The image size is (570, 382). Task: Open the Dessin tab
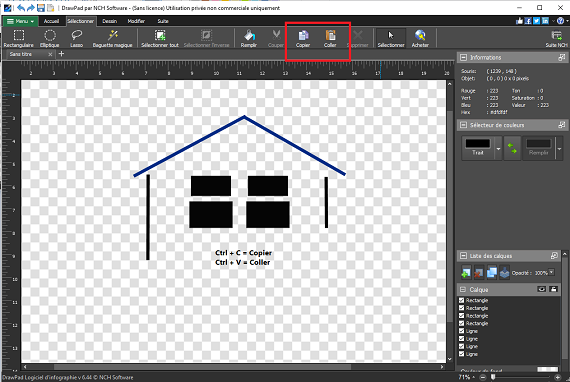pos(109,21)
